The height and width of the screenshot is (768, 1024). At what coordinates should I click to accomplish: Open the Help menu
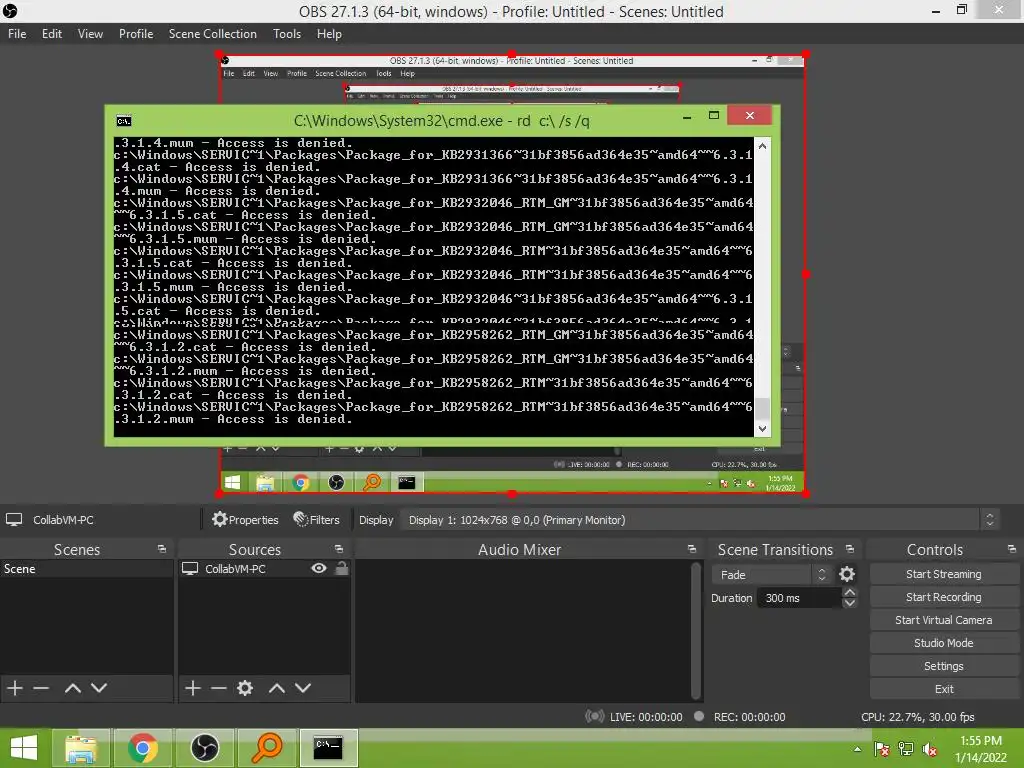pyautogui.click(x=329, y=34)
